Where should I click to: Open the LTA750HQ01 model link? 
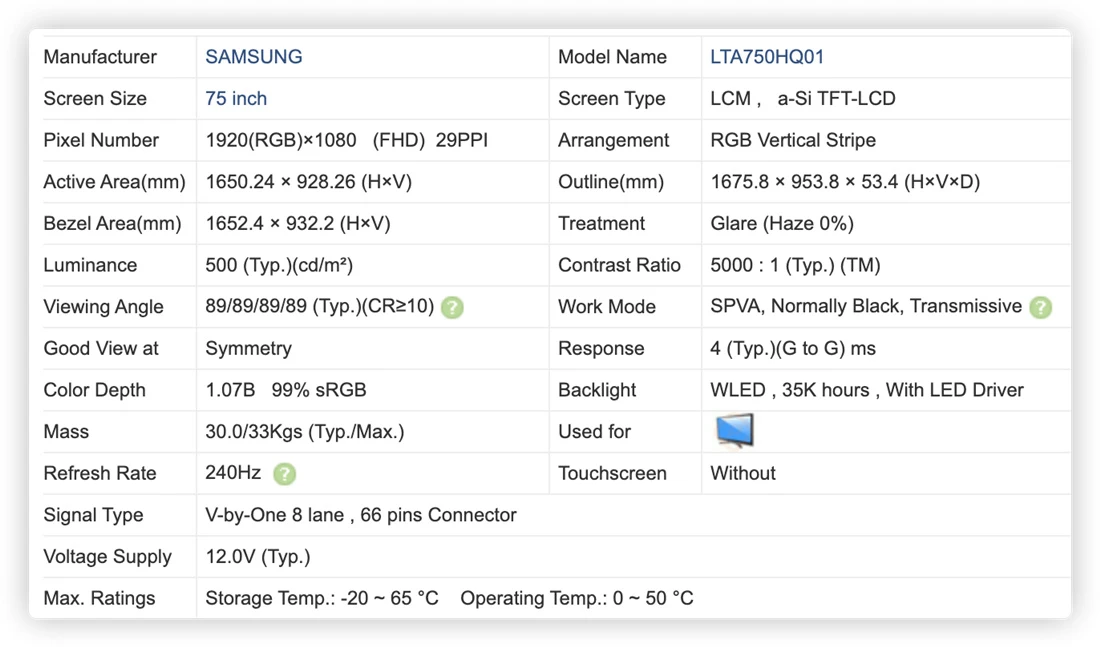point(767,57)
